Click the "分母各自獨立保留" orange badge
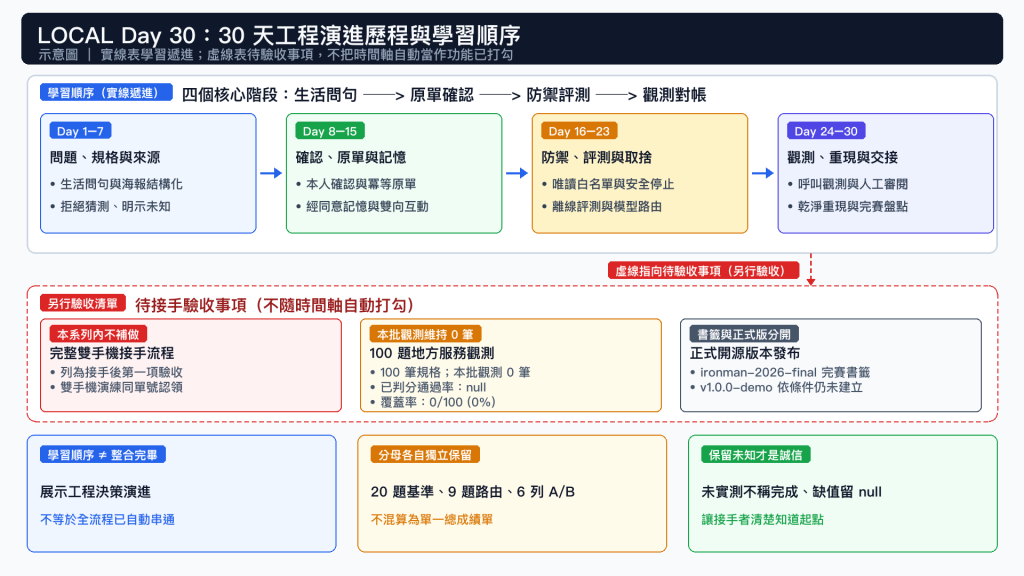Viewport: 1024px width, 576px height. point(425,455)
